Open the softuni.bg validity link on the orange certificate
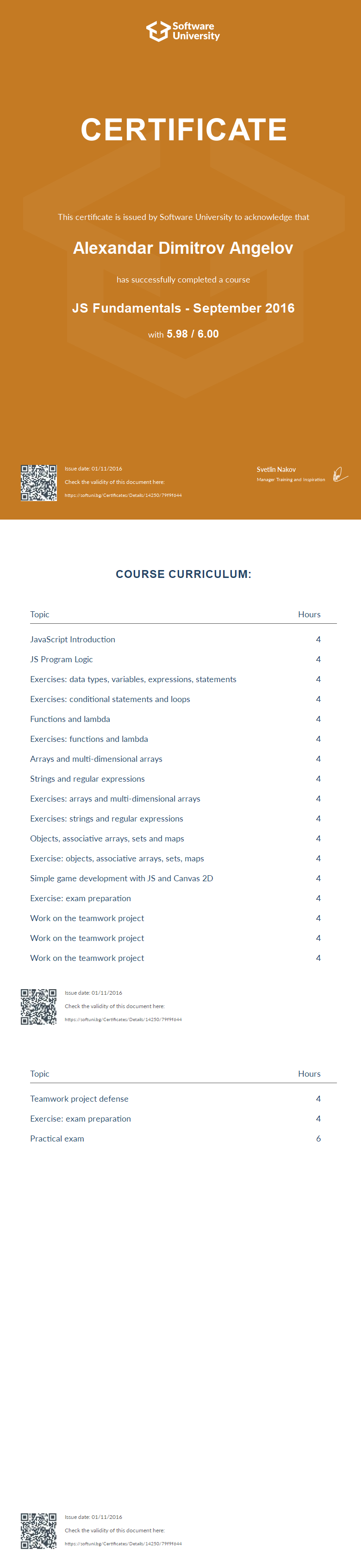The height and width of the screenshot is (1568, 361). [123, 495]
